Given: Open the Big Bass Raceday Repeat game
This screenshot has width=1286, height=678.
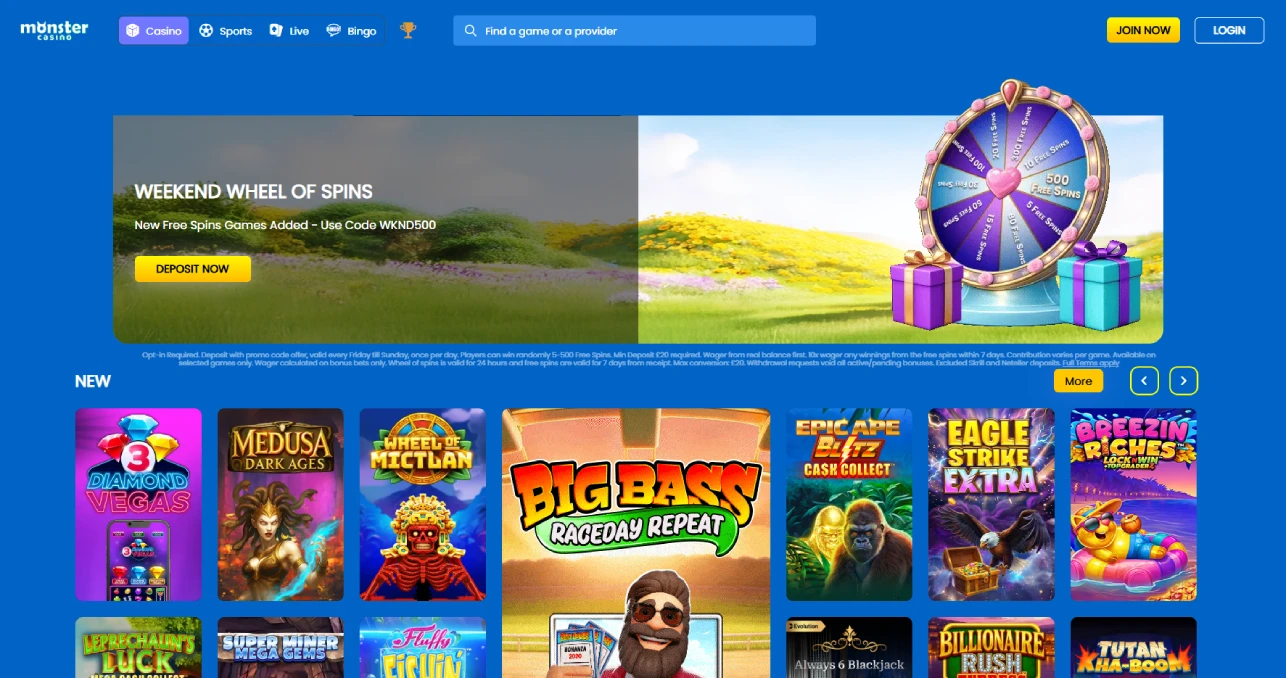Looking at the screenshot, I should (x=636, y=543).
